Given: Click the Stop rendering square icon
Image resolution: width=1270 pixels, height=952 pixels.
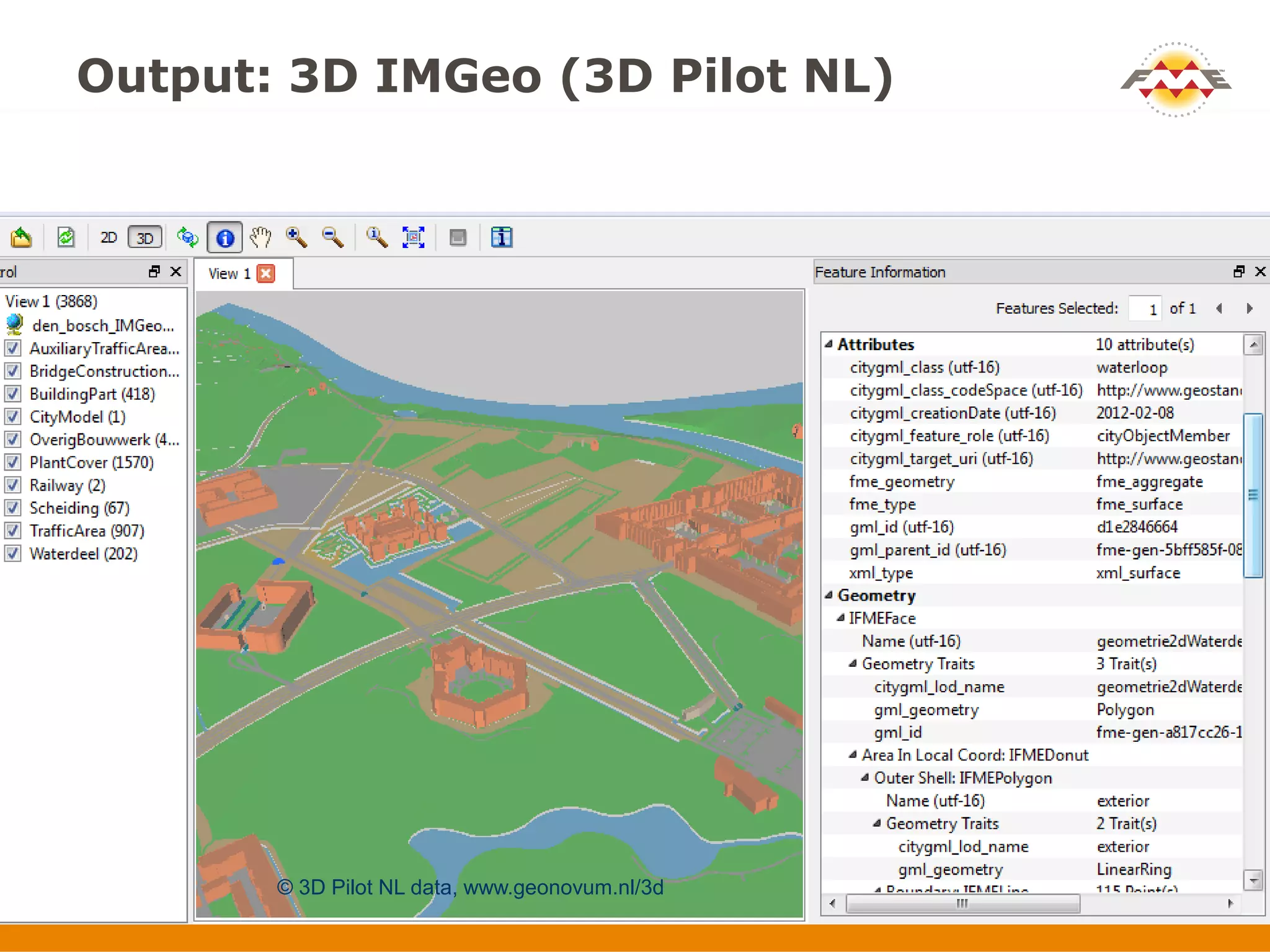Looking at the screenshot, I should click(458, 237).
